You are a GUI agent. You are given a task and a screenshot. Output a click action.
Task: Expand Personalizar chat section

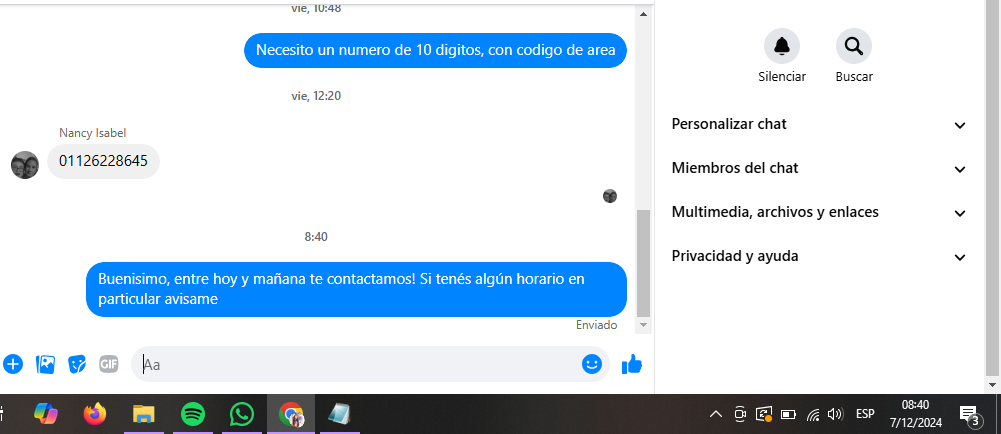click(819, 124)
